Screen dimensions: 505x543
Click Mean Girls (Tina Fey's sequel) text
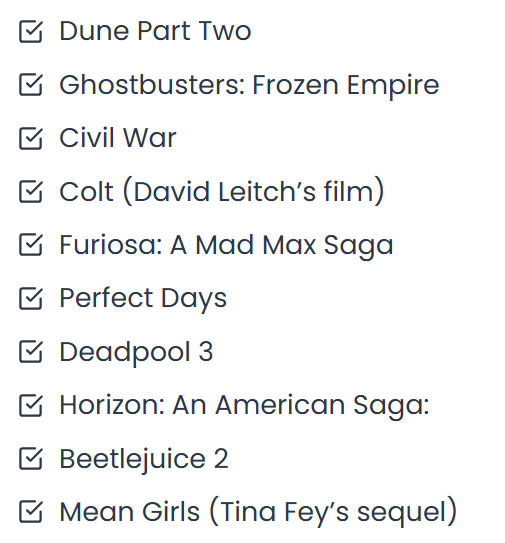pos(258,511)
